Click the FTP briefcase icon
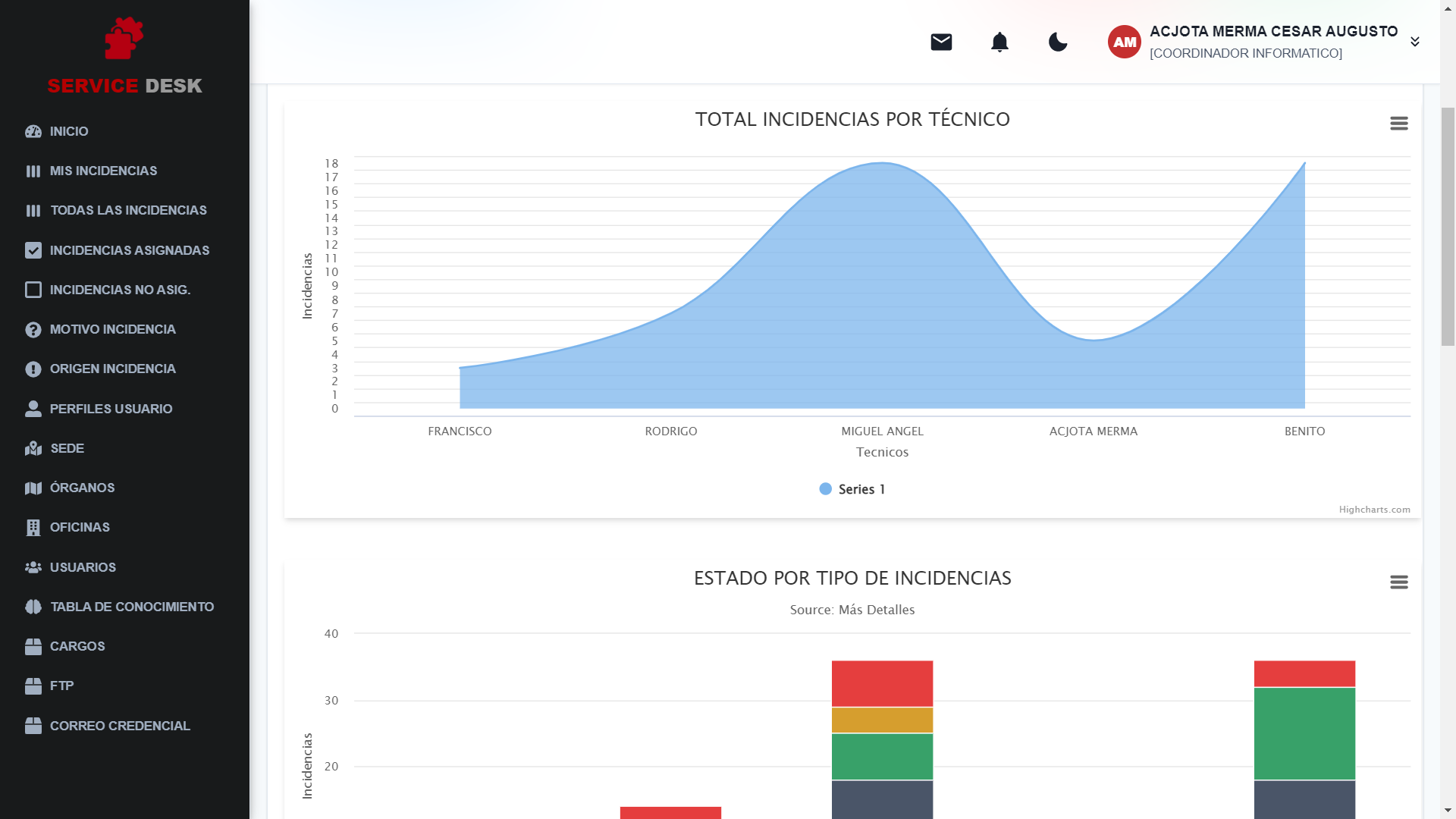The height and width of the screenshot is (819, 1456). (x=33, y=686)
